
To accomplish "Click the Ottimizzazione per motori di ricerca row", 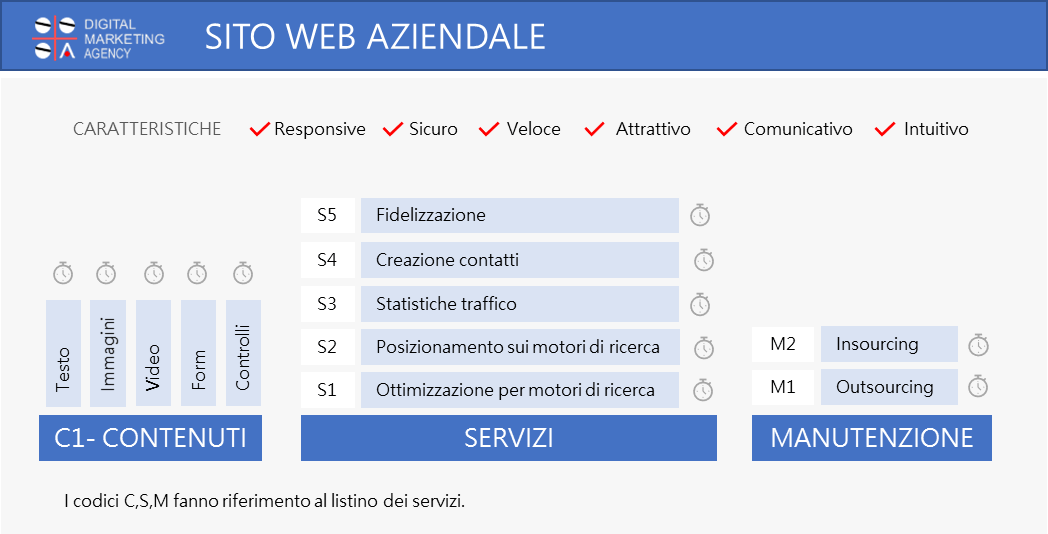I will [520, 390].
